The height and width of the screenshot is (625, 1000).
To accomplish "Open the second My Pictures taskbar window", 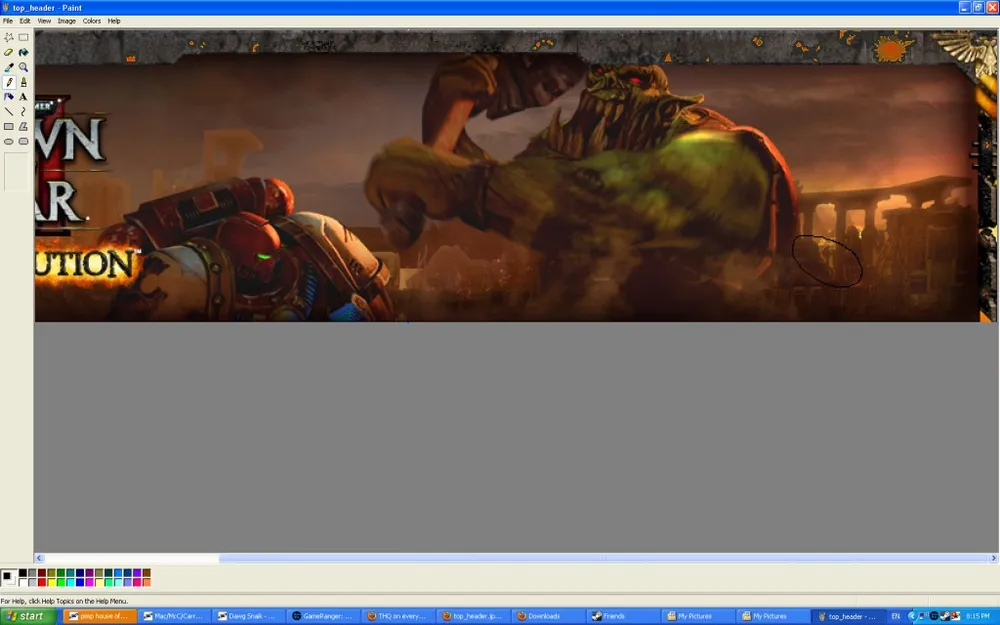I will click(772, 616).
